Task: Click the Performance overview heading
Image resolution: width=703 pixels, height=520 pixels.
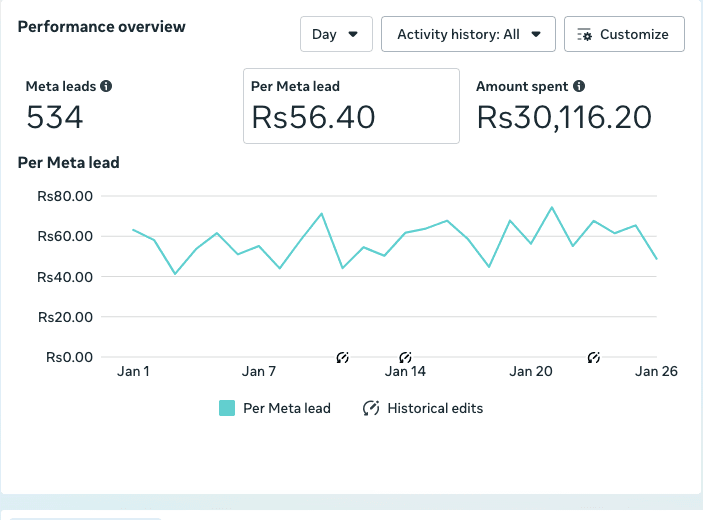Action: [x=101, y=26]
